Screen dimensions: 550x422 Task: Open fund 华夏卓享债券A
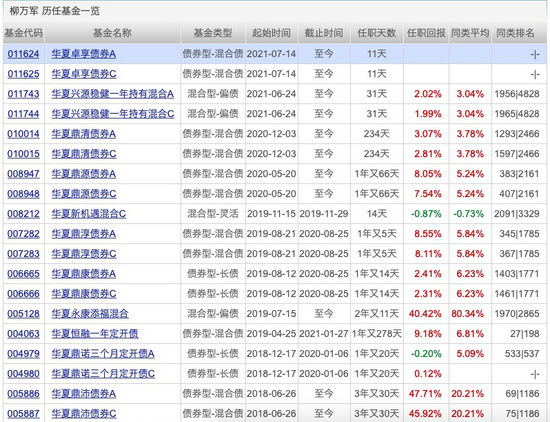point(83,54)
